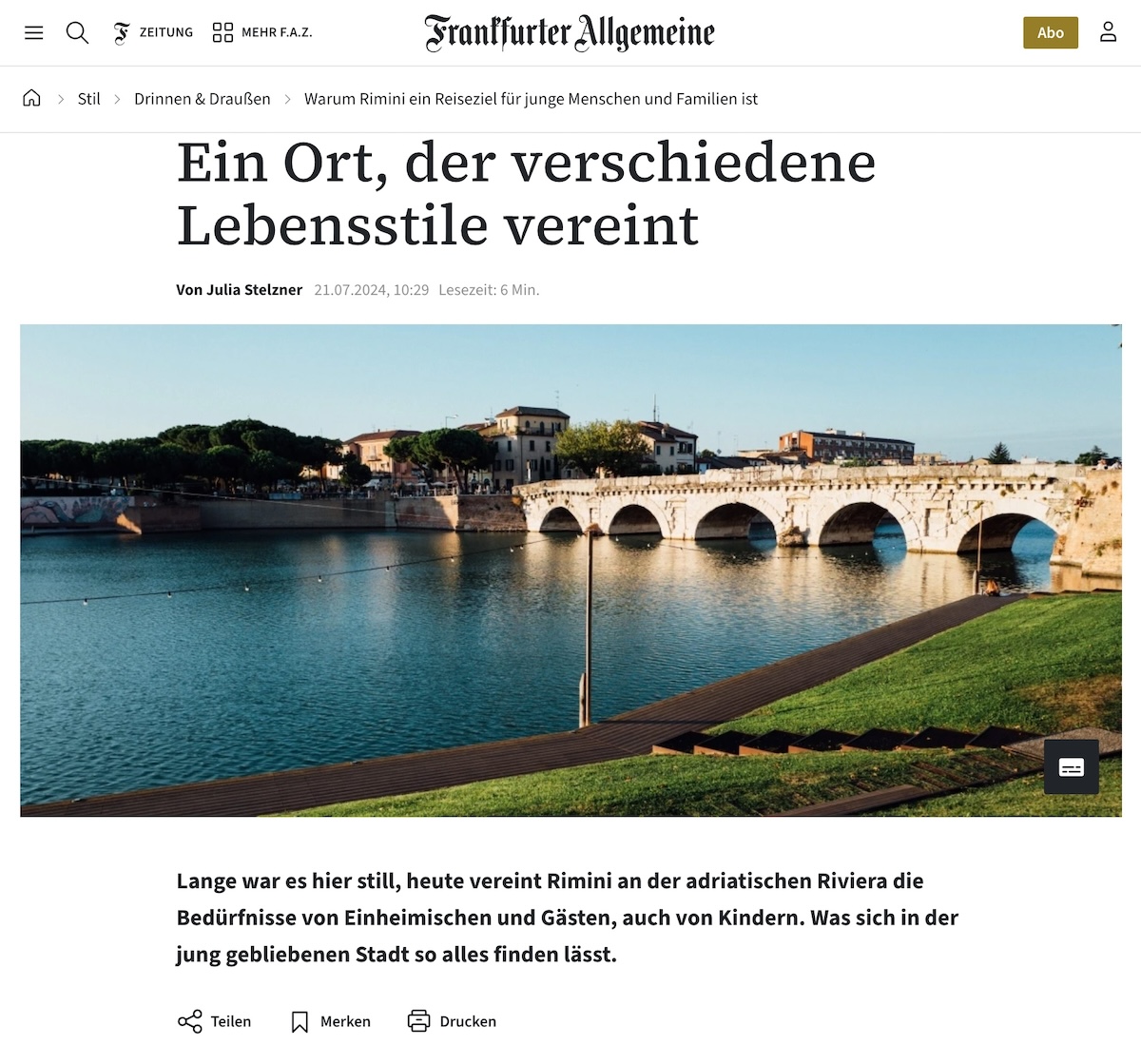The image size is (1141, 1064).
Task: Click the Teilen share label
Action: pos(231,1021)
